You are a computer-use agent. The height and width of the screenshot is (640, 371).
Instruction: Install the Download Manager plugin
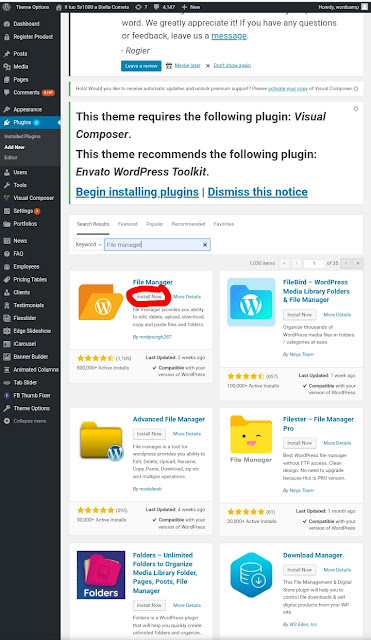tap(299, 570)
